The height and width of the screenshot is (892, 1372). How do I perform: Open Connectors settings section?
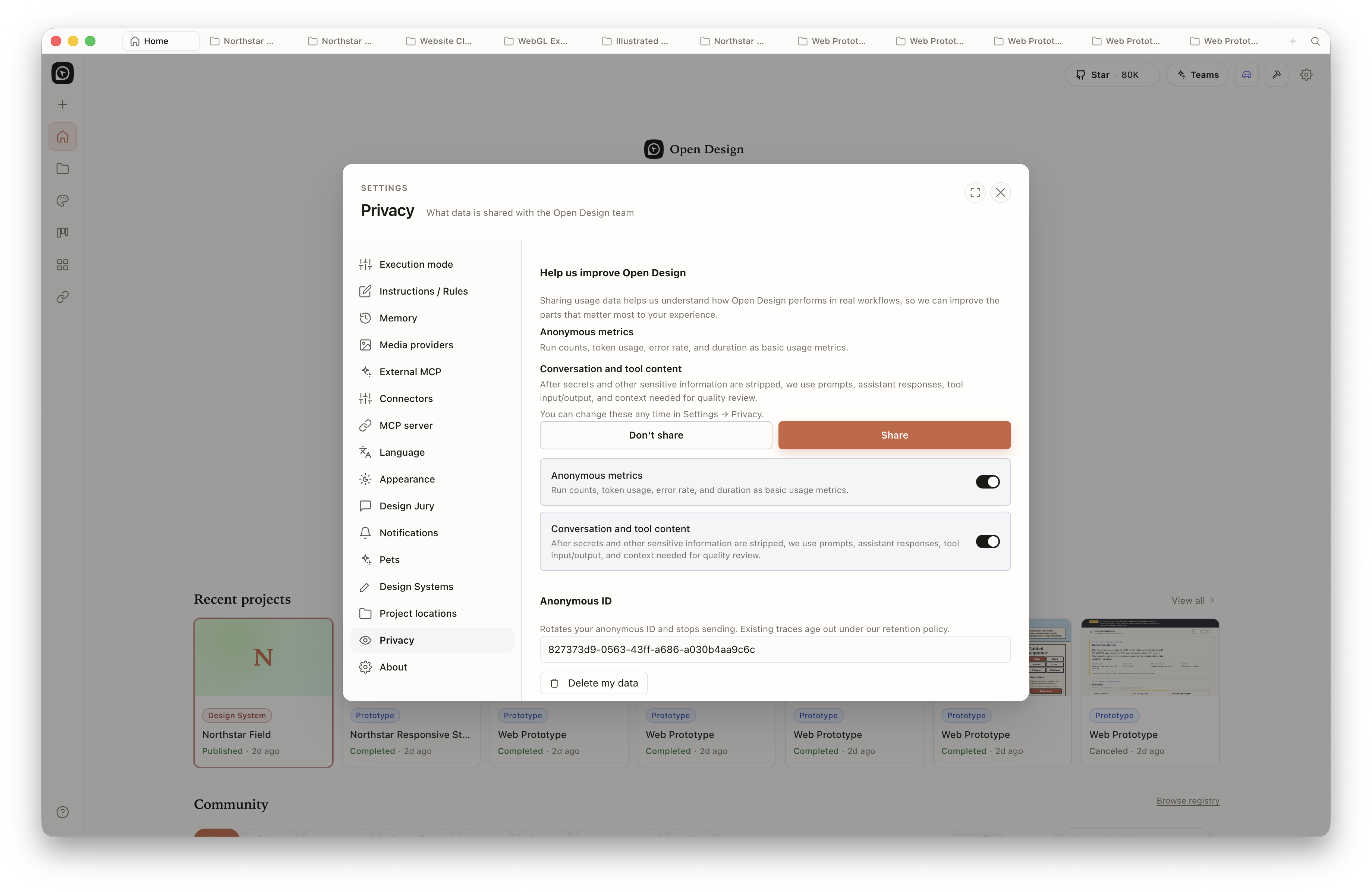point(432,398)
